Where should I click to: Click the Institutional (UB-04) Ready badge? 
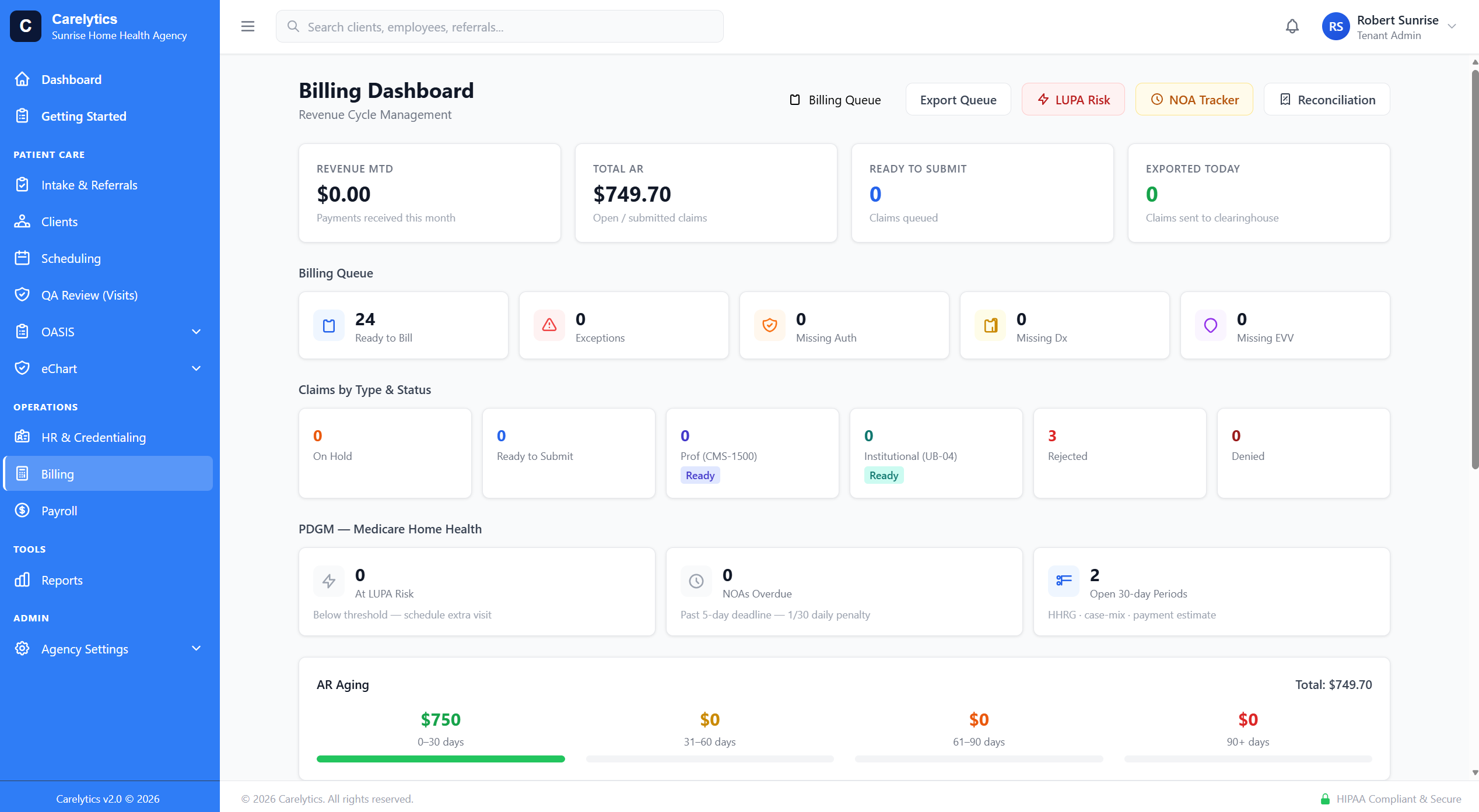coord(884,475)
